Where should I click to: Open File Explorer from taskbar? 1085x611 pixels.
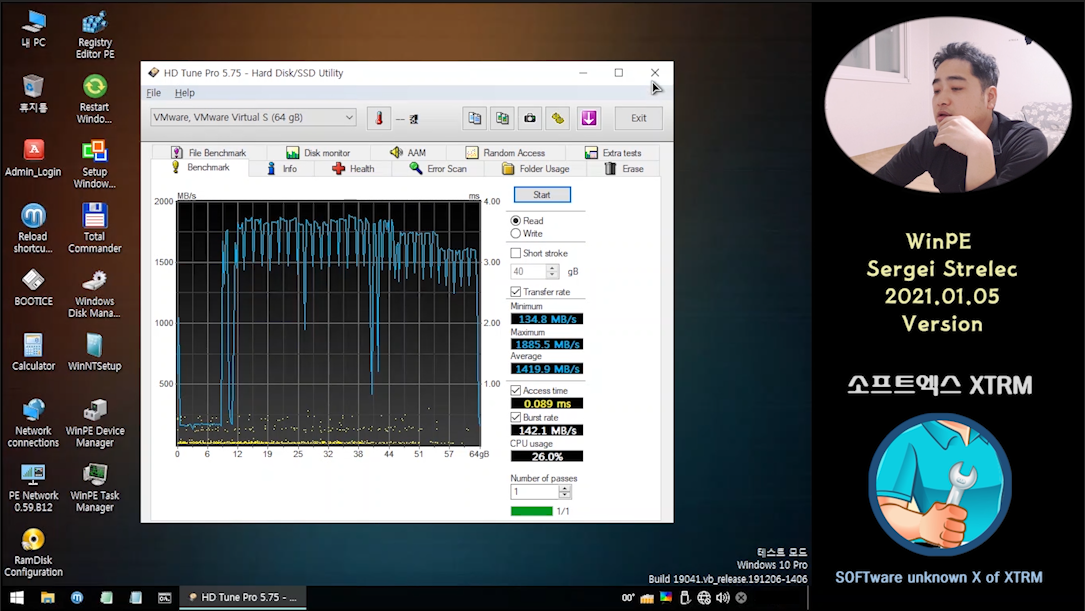click(x=48, y=597)
